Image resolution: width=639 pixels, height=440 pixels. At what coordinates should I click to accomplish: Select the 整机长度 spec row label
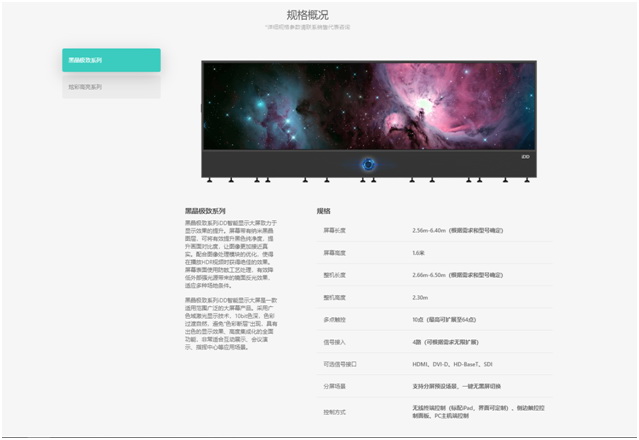335,275
